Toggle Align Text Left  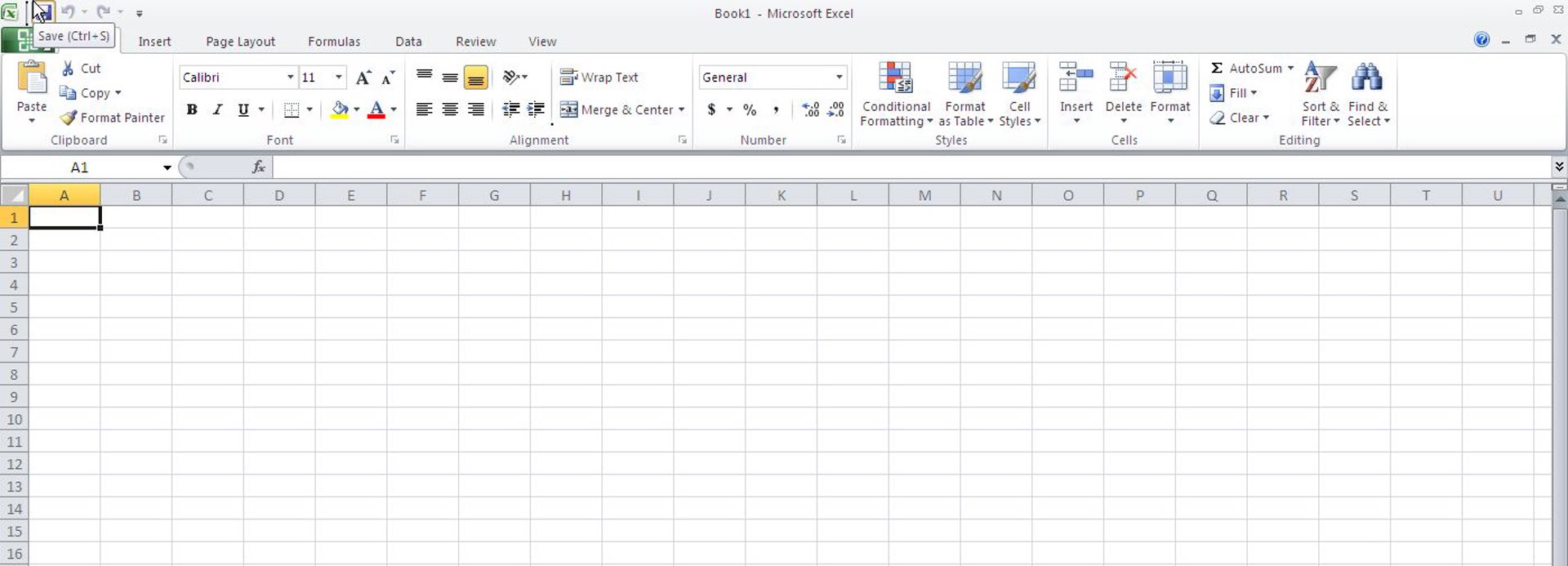pos(424,109)
